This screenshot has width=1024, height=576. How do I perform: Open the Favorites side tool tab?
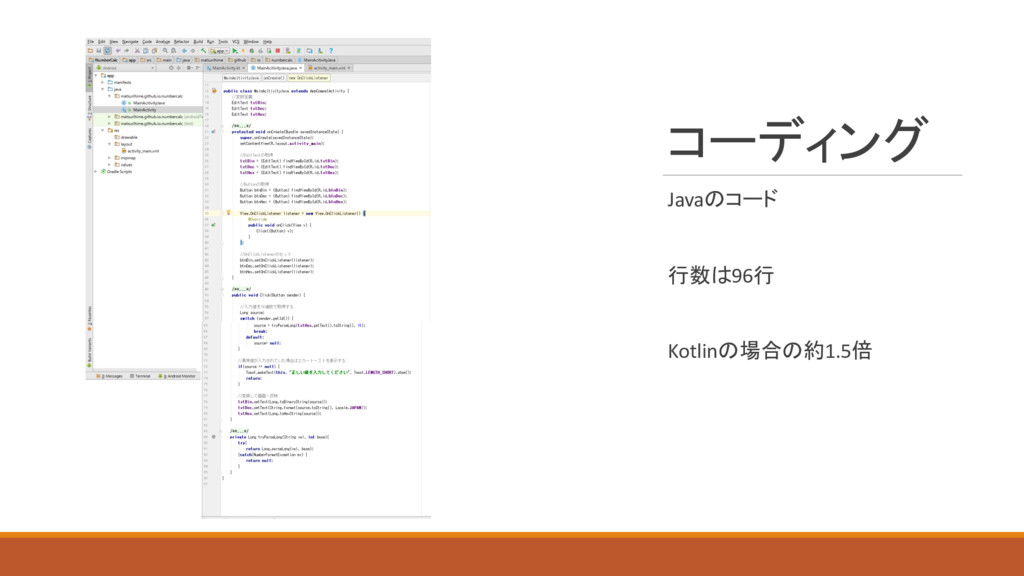click(89, 318)
